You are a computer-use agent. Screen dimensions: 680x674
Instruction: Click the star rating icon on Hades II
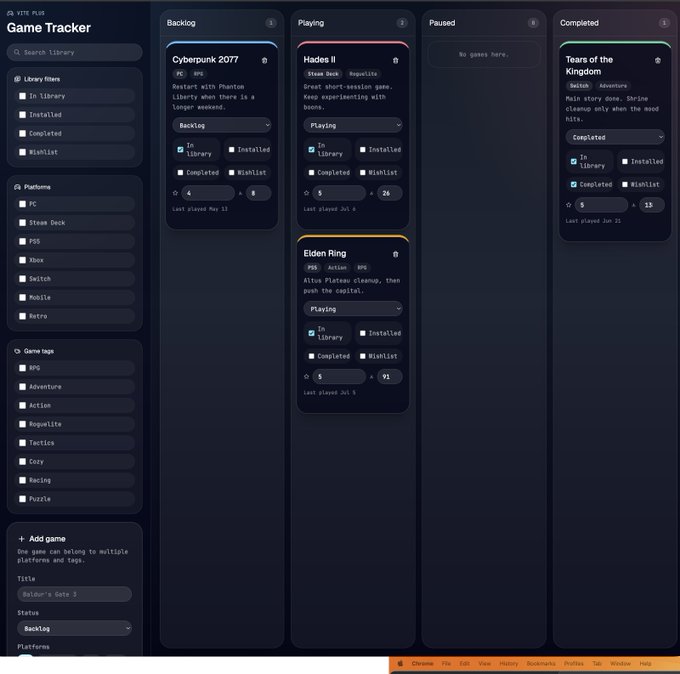[307, 193]
